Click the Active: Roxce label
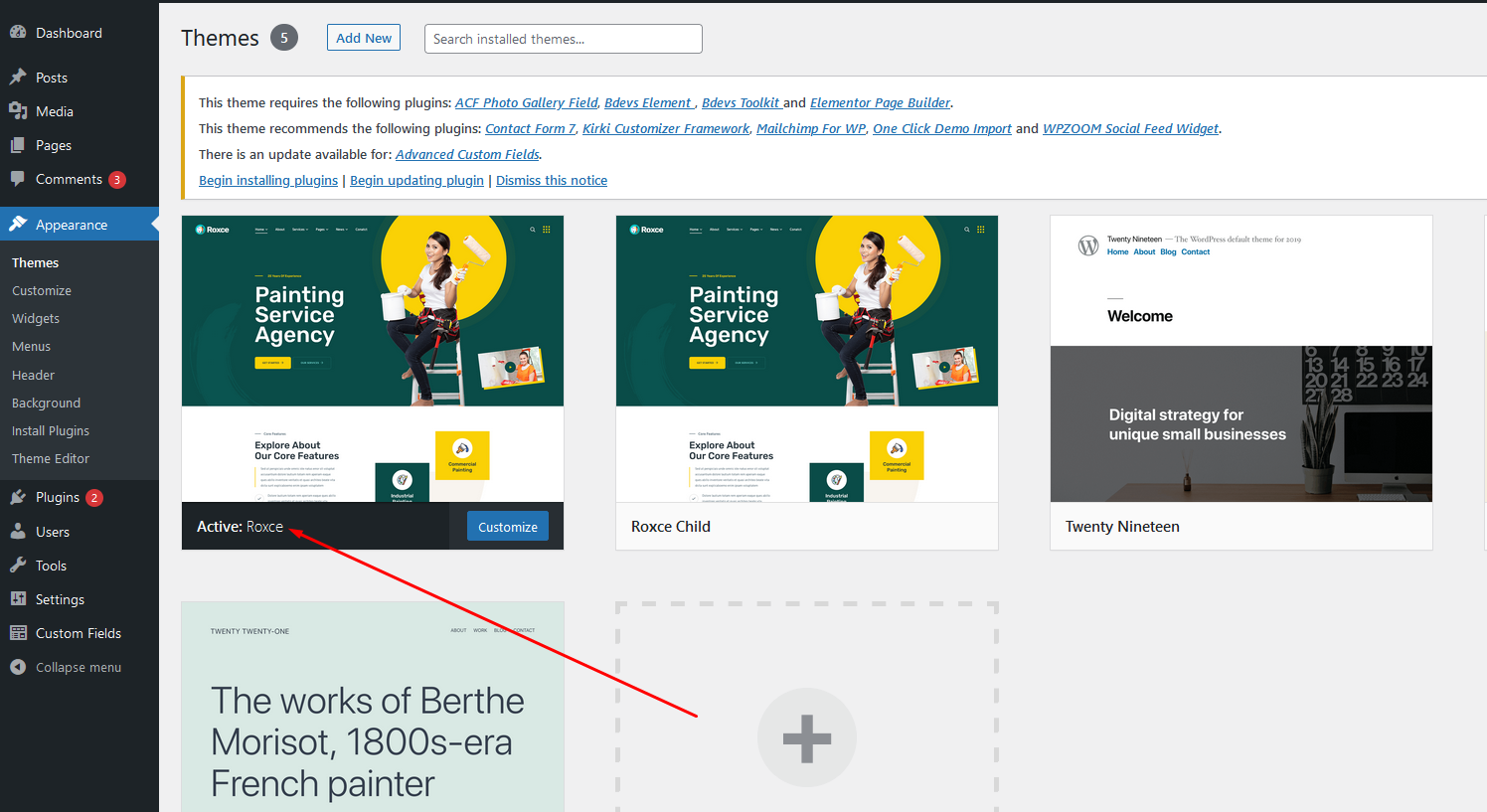The height and width of the screenshot is (812, 1487). pyautogui.click(x=240, y=527)
